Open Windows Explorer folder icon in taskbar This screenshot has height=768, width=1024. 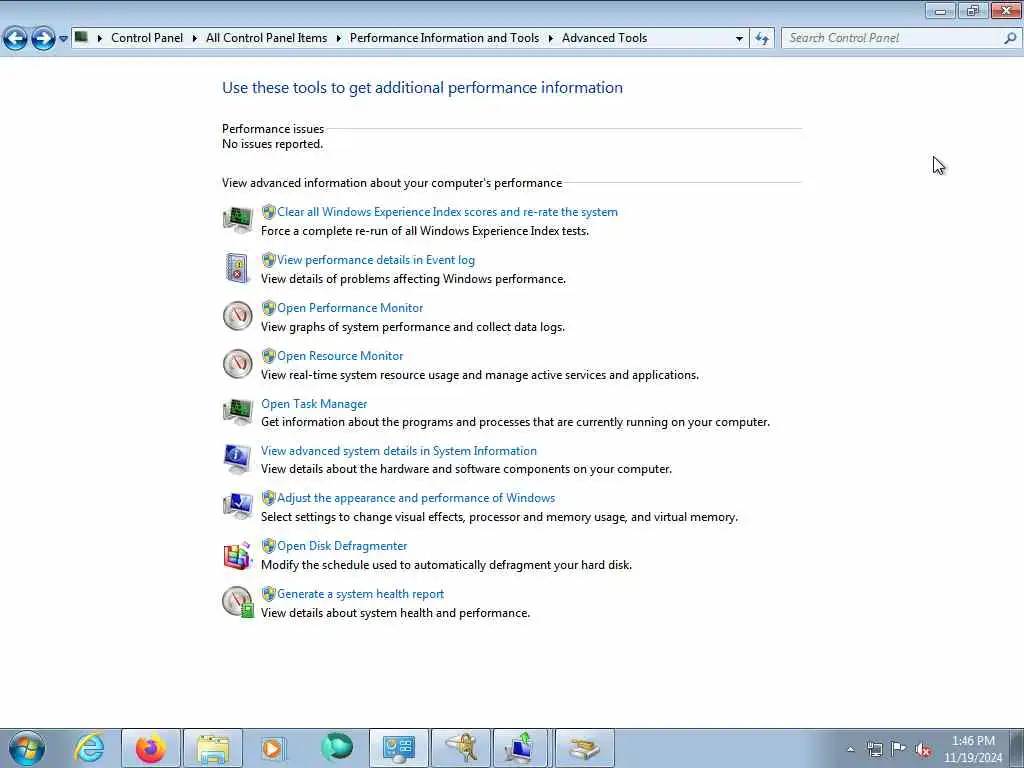pyautogui.click(x=212, y=748)
